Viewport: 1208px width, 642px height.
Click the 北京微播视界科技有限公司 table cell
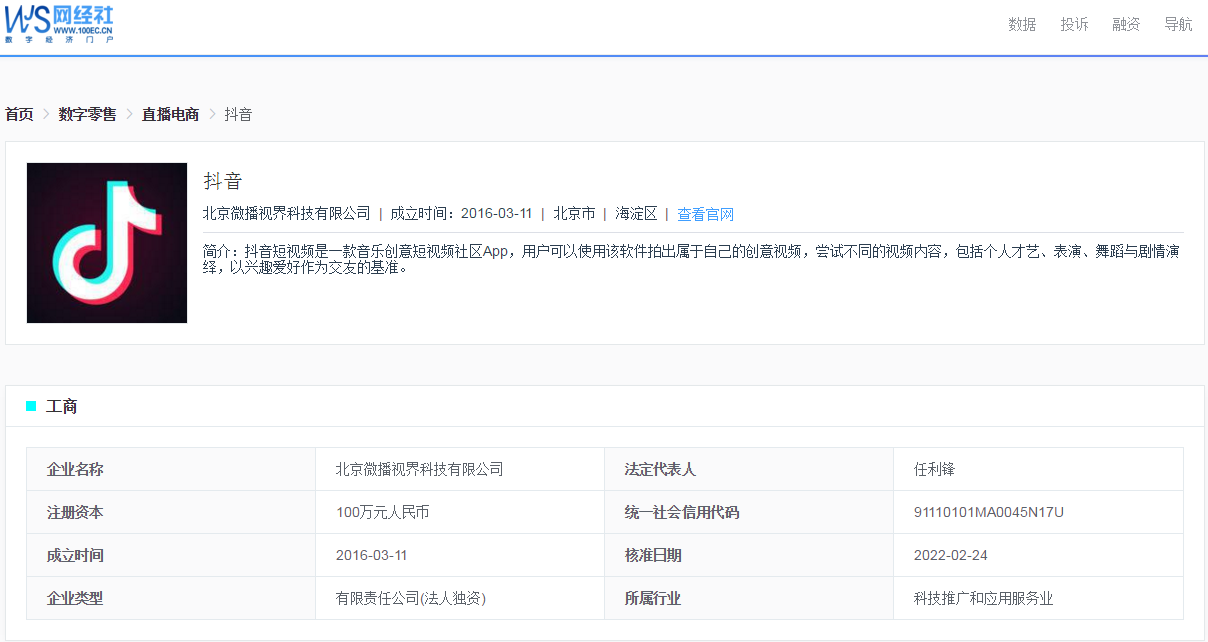(x=460, y=469)
